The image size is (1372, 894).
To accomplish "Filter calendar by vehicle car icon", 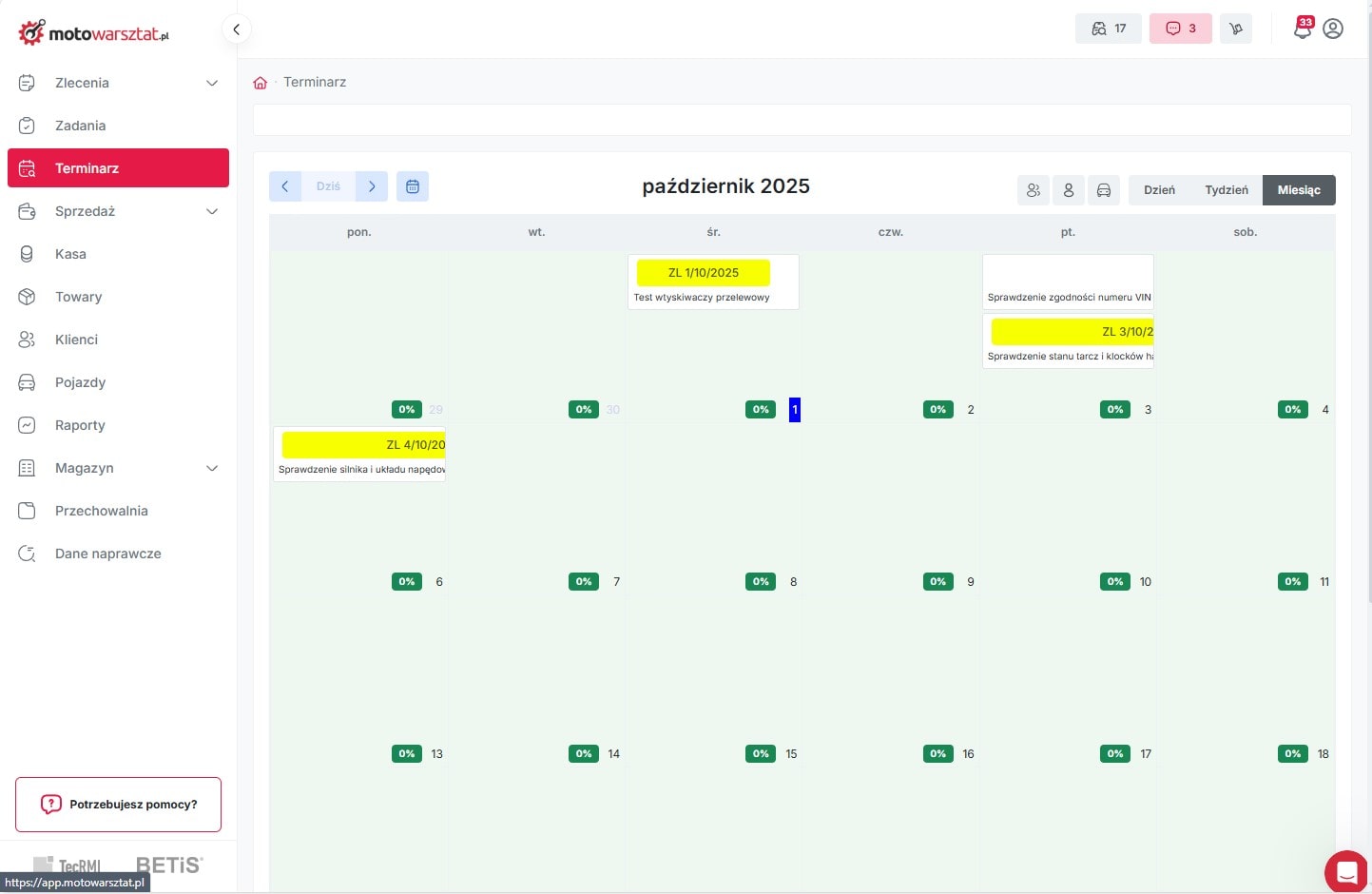I will [x=1104, y=190].
